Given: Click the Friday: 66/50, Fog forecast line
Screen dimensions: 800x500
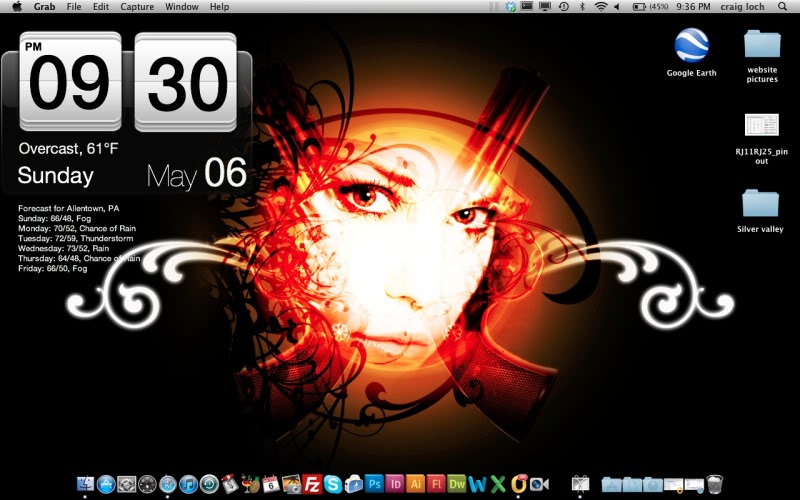Looking at the screenshot, I should tap(53, 268).
